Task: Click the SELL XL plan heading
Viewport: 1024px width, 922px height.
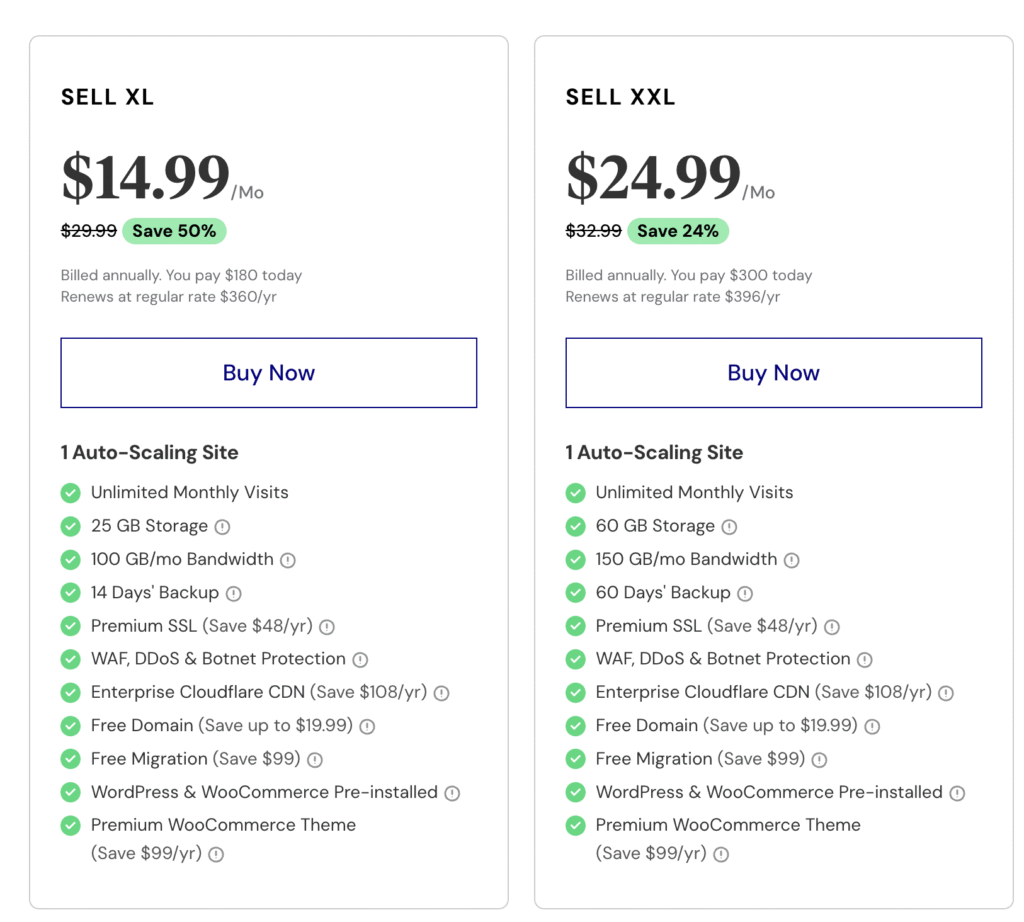Action: click(107, 97)
